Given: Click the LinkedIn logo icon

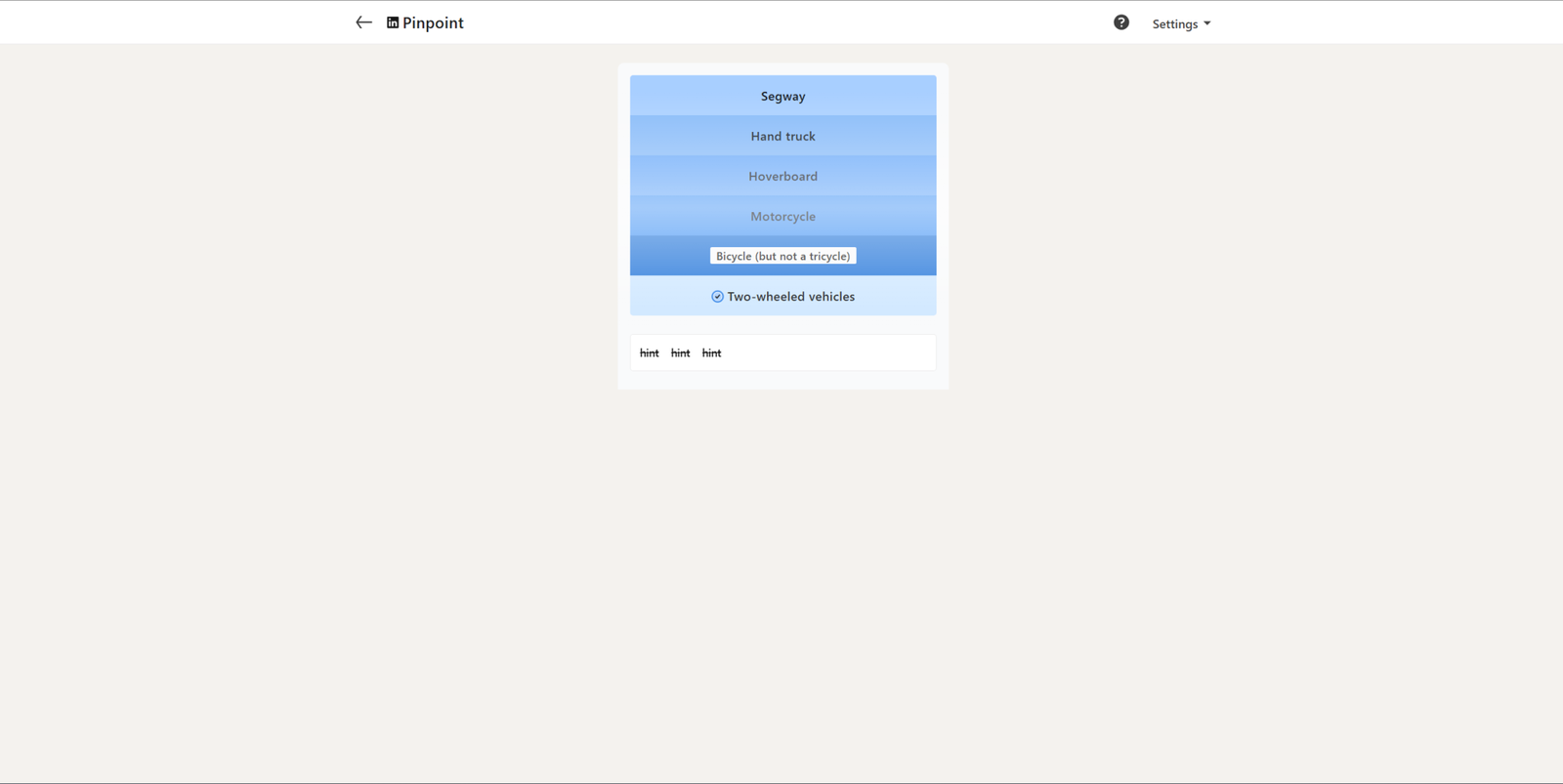Looking at the screenshot, I should 393,22.
